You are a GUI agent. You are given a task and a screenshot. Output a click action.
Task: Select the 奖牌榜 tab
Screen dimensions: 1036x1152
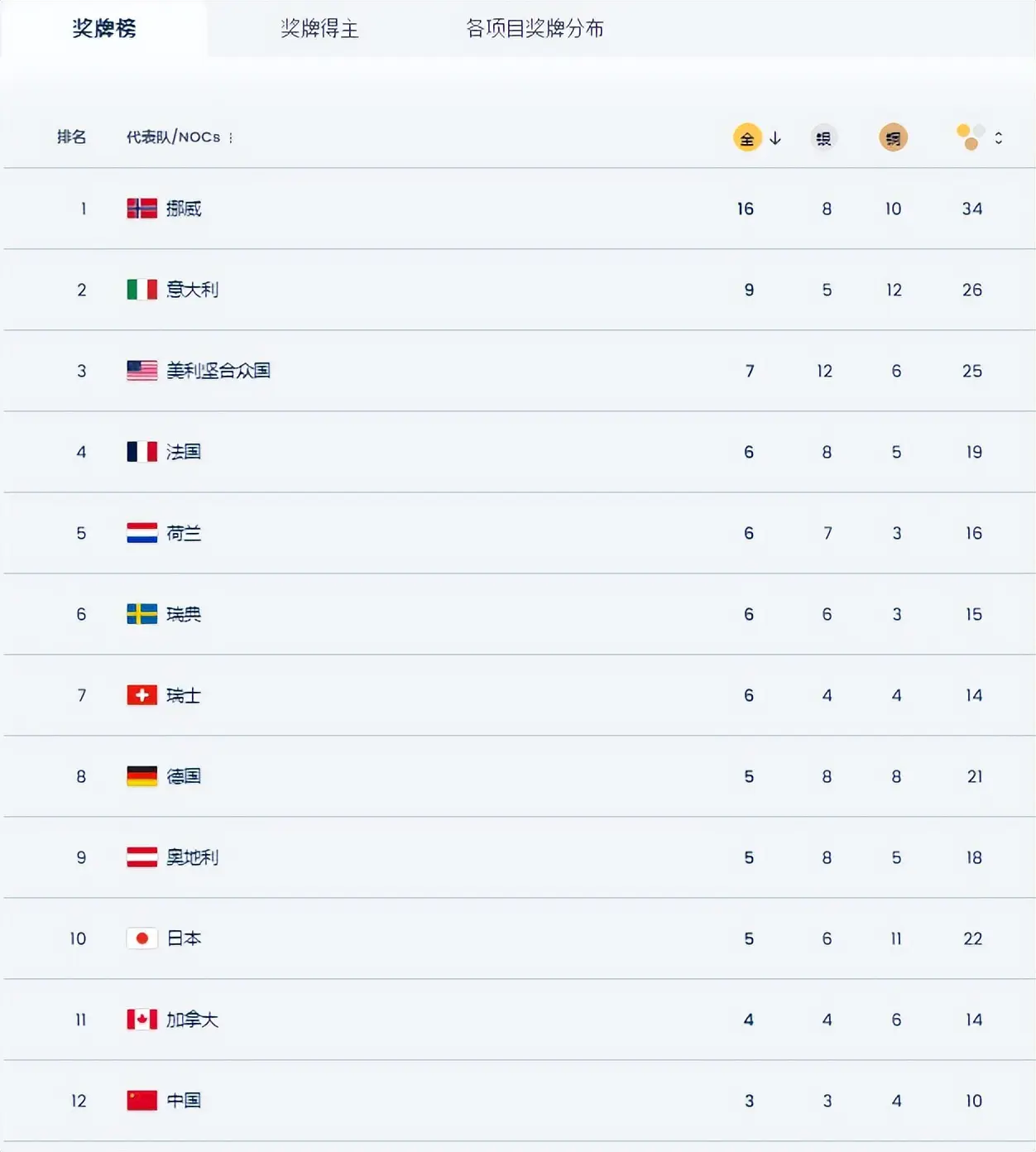click(x=104, y=29)
